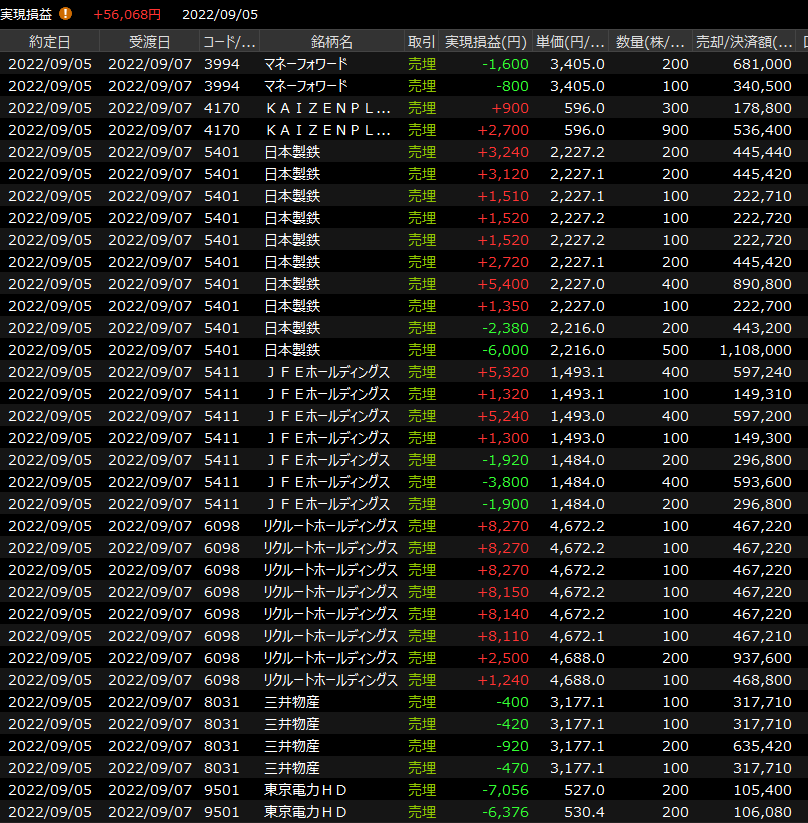Sort by 約定日 column header

pos(49,42)
